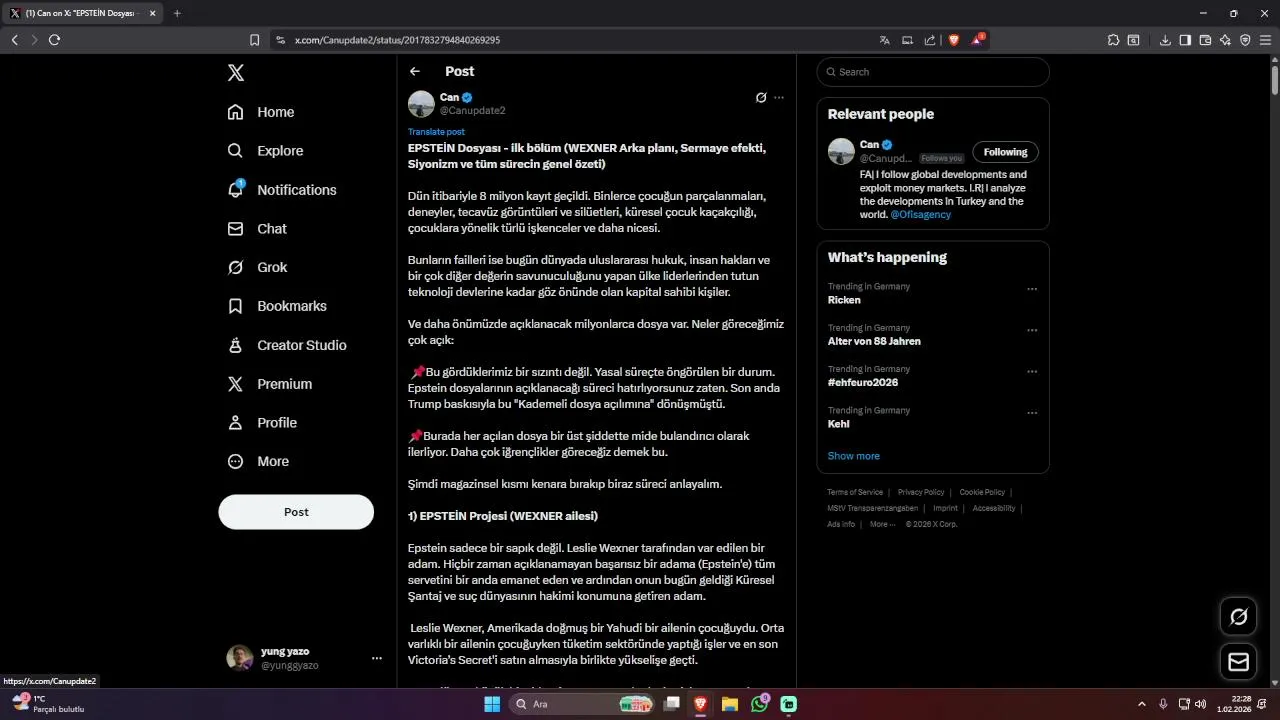Open browser downloads icon
The width and height of the screenshot is (1280, 720).
(x=1165, y=40)
